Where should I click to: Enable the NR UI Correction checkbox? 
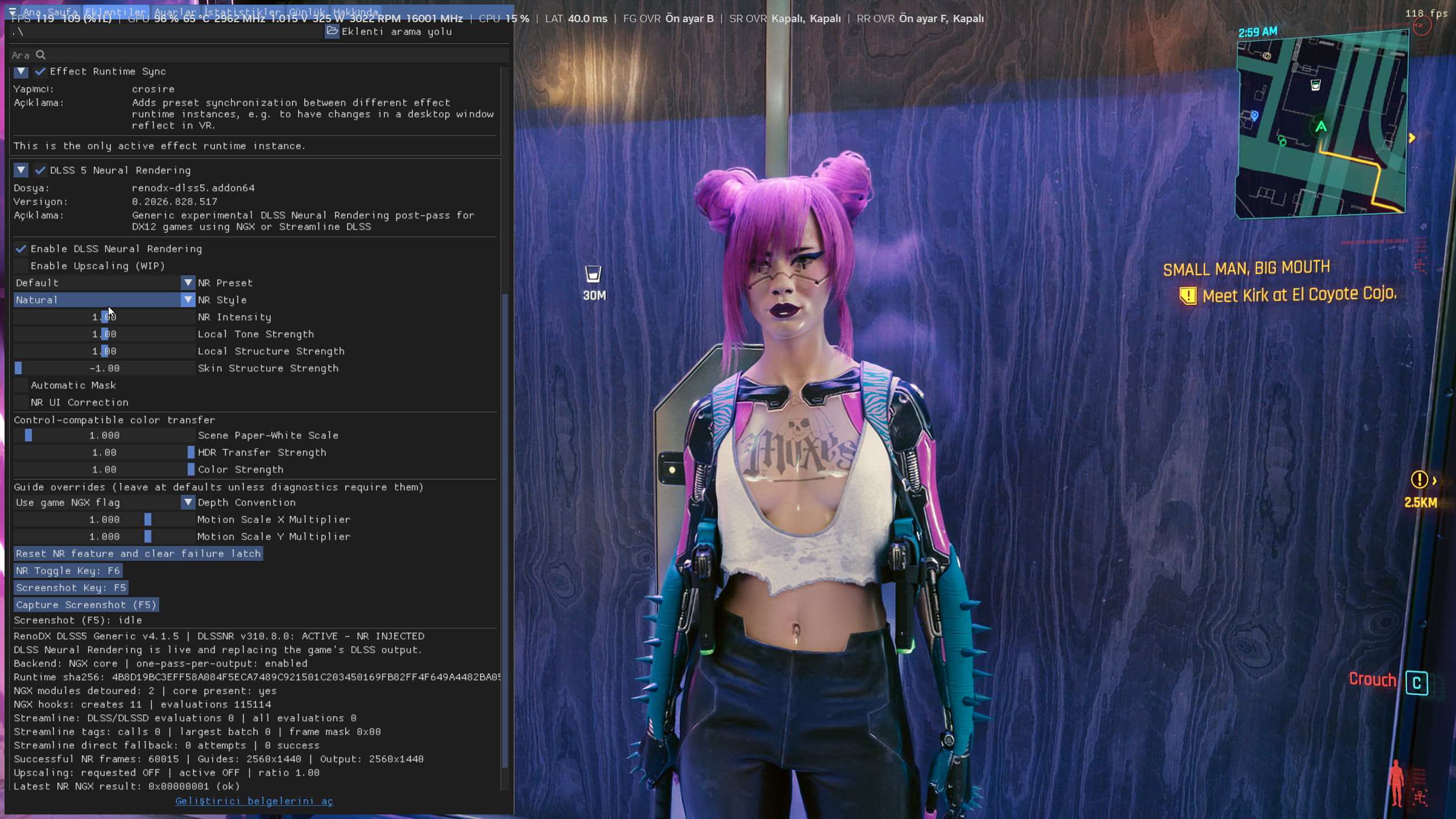21,403
